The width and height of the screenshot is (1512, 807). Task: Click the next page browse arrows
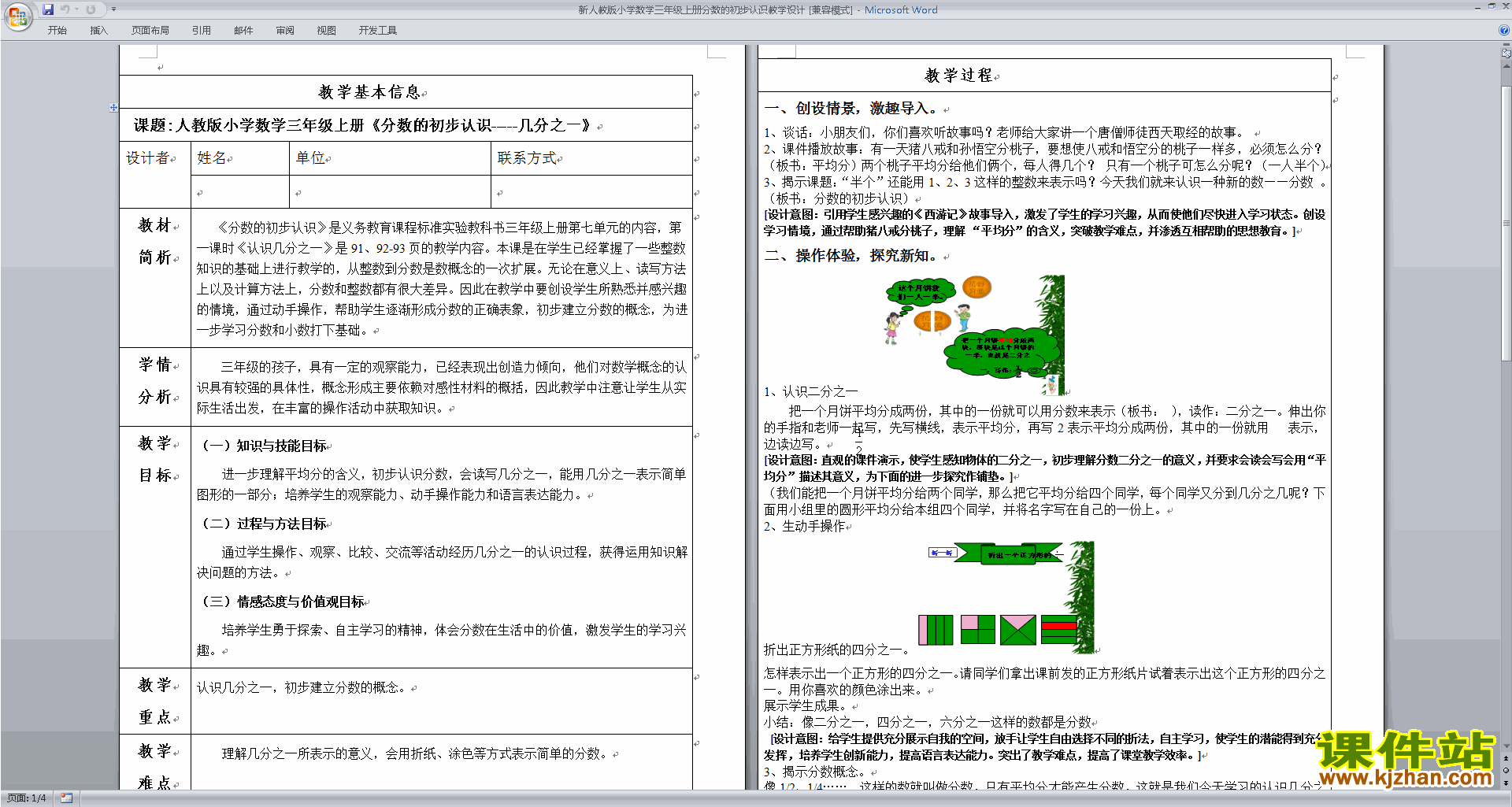point(1506,783)
